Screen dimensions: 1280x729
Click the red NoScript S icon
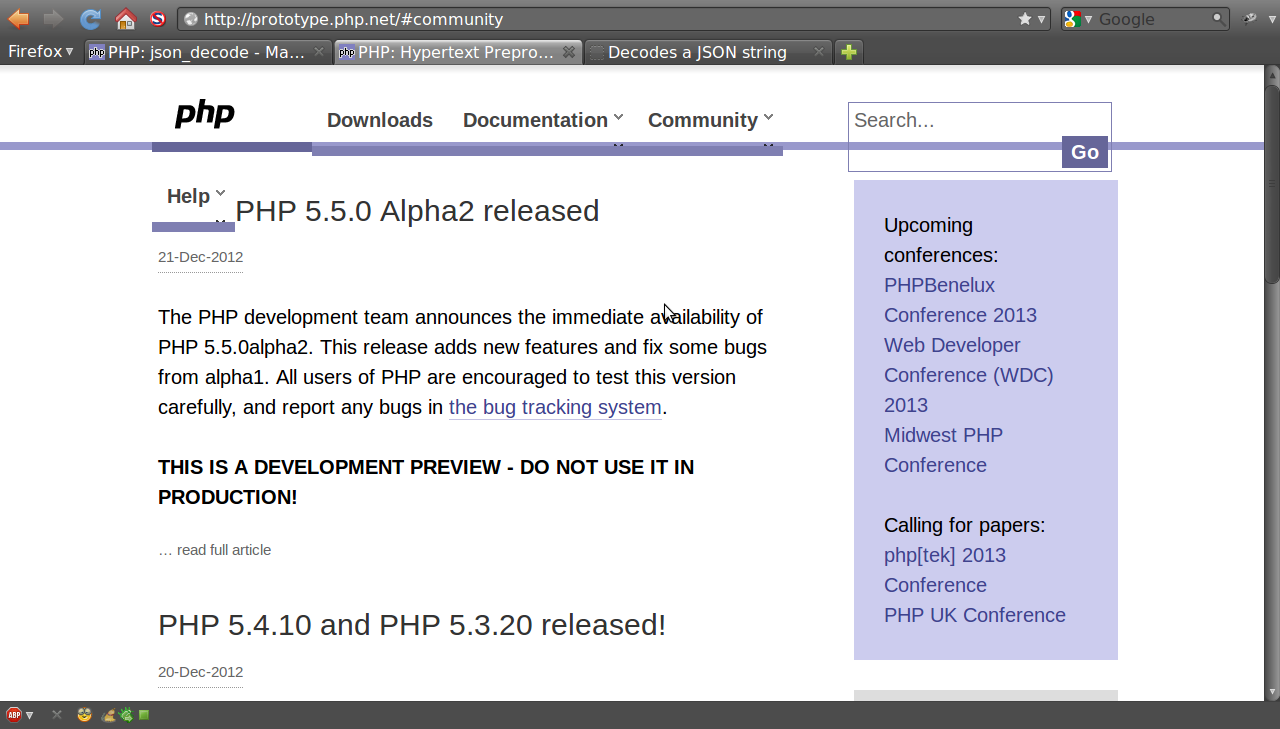158,19
